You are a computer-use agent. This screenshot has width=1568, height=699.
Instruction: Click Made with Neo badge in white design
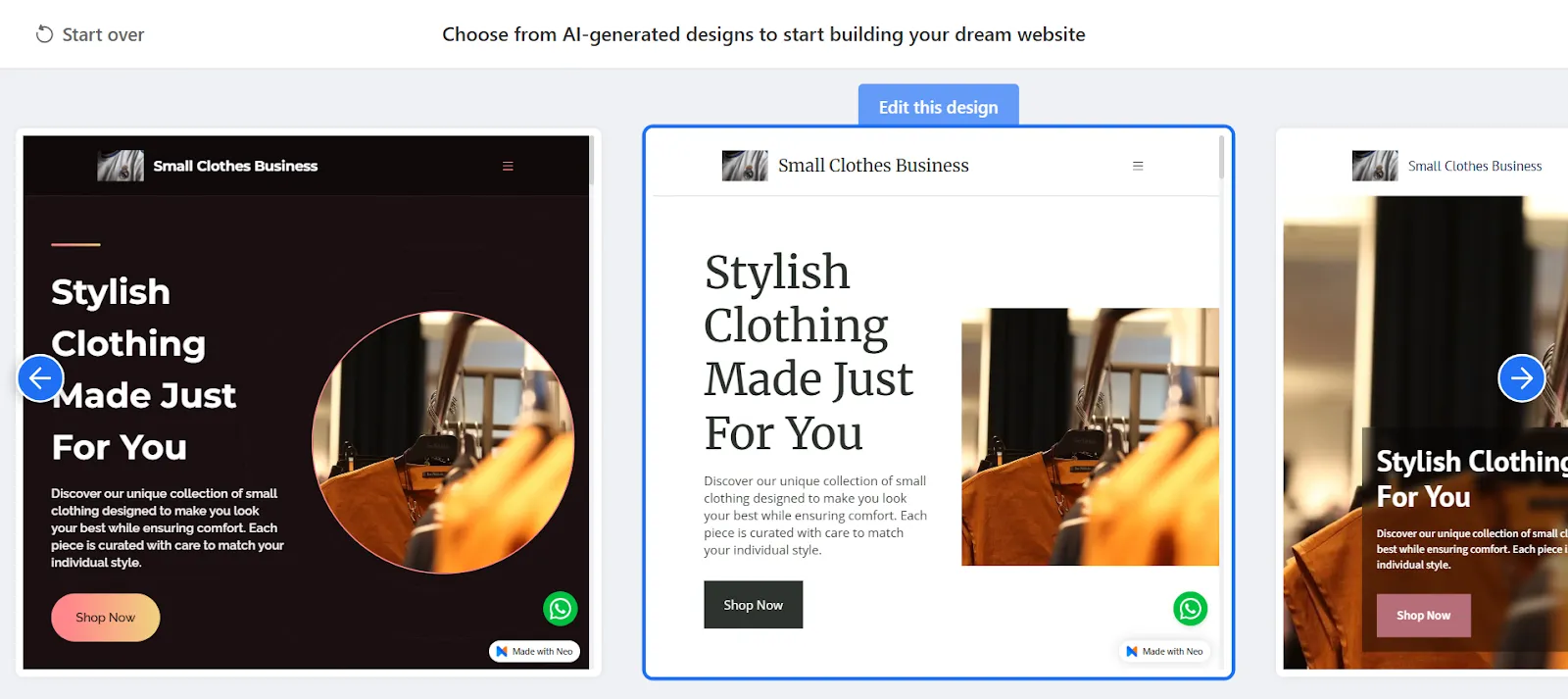pos(1164,651)
